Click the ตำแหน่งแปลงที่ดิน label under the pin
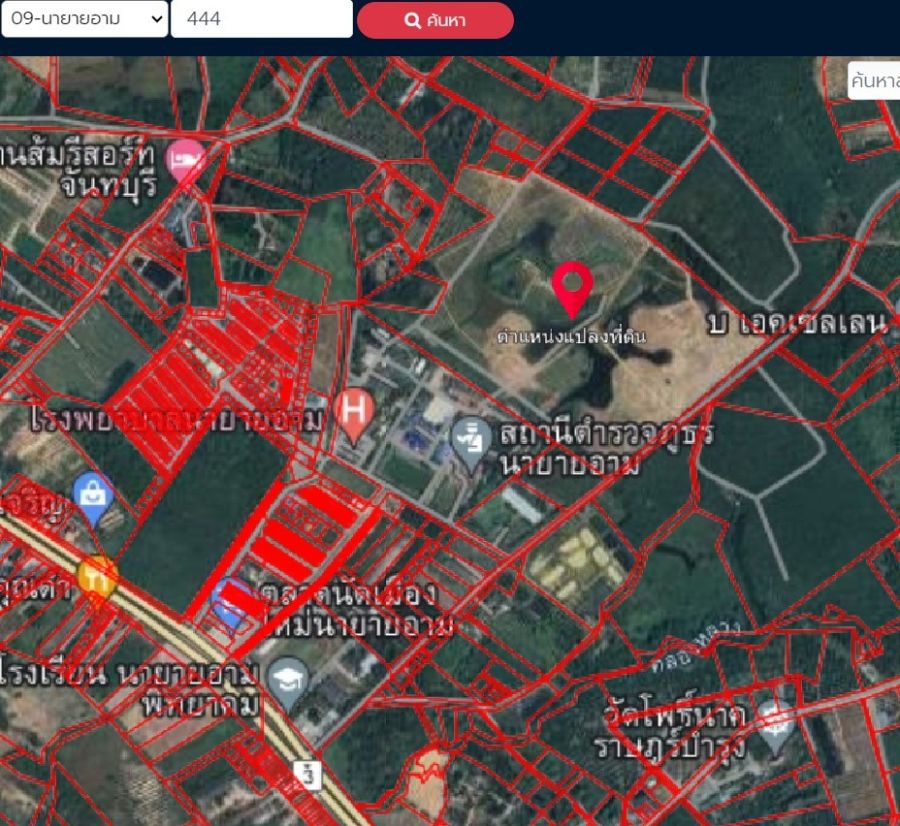 (572, 337)
